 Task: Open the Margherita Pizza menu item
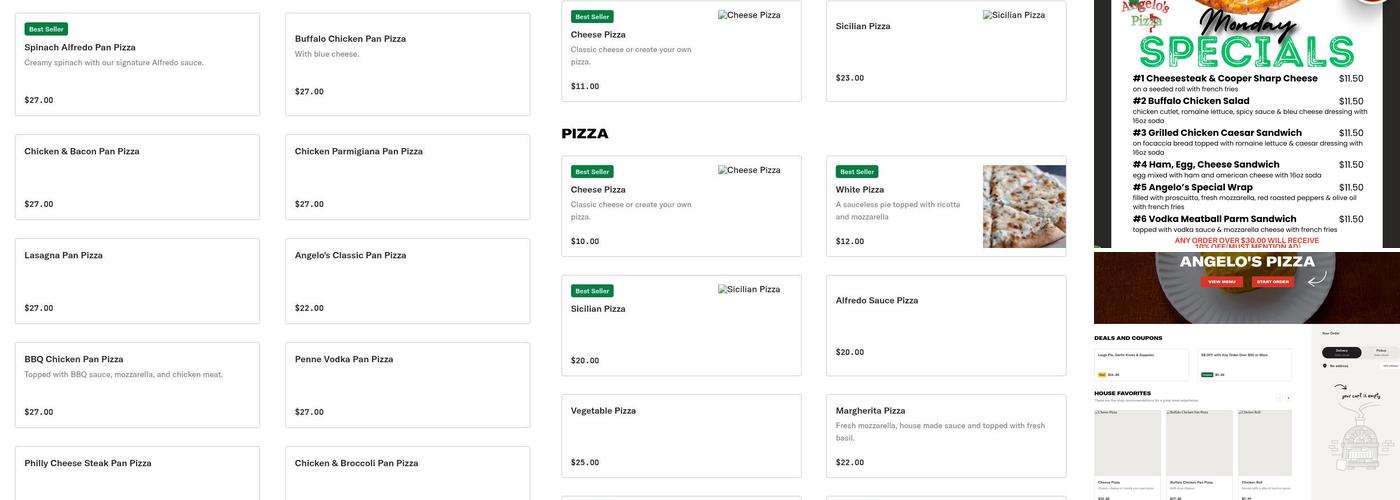click(946, 435)
